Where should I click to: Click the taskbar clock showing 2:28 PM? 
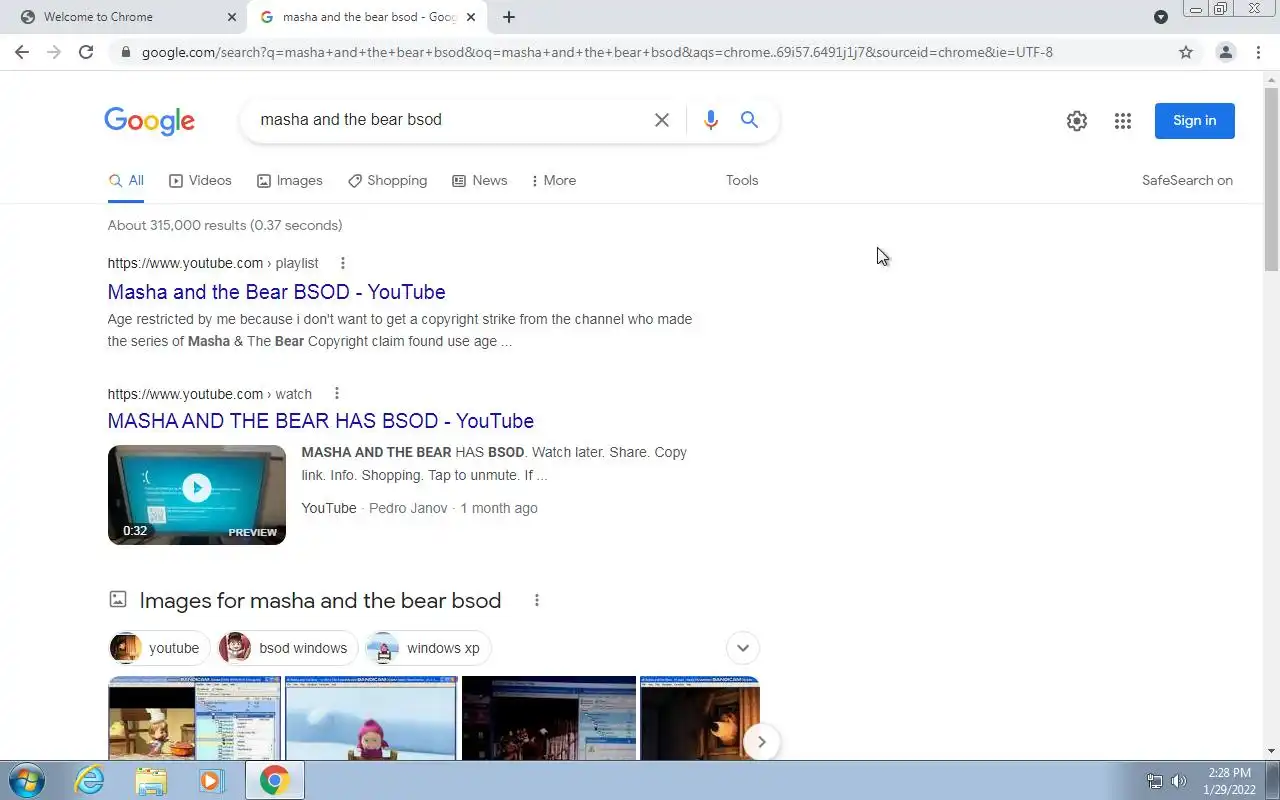coord(1230,781)
